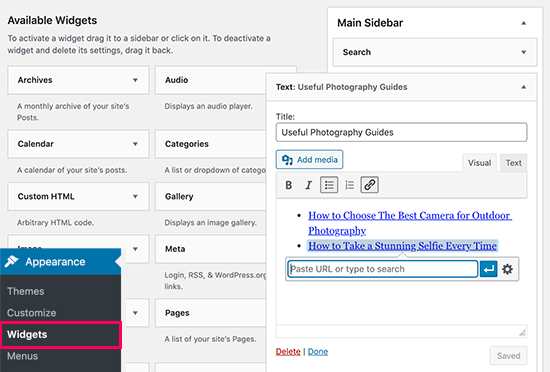Select the Stunning Selfie Every Time link
The image size is (550, 372).
tap(402, 246)
